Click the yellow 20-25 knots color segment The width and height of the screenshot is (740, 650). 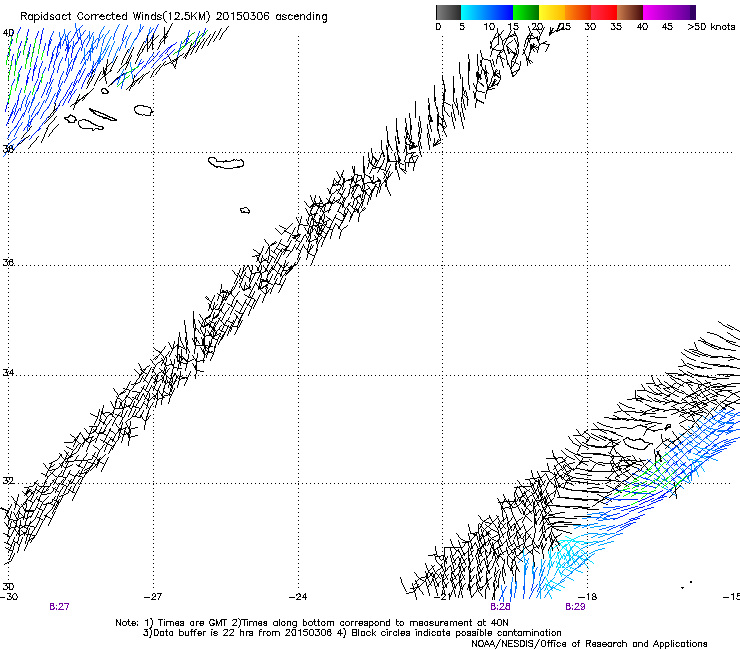[x=552, y=12]
